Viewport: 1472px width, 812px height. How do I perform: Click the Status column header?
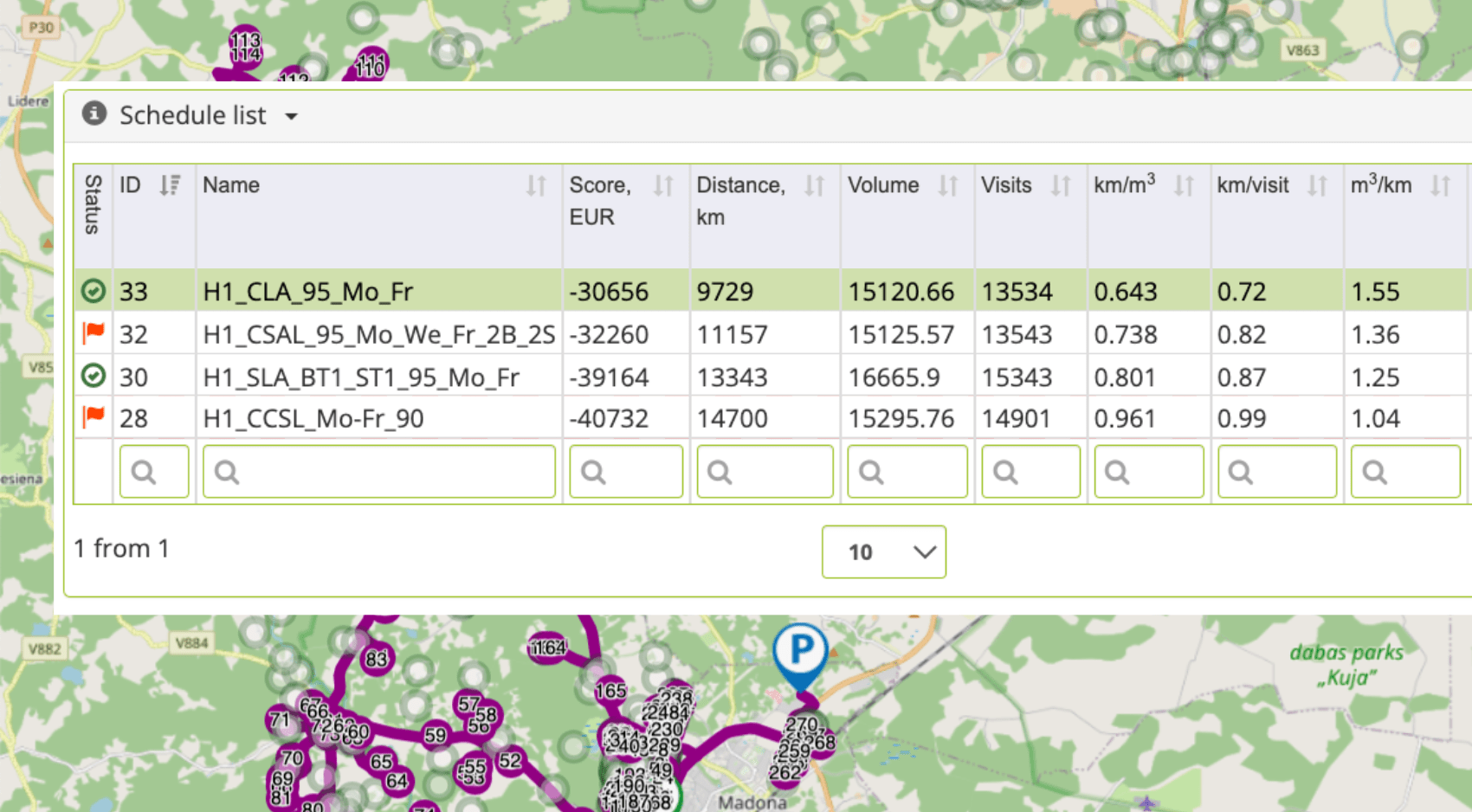pyautogui.click(x=93, y=204)
